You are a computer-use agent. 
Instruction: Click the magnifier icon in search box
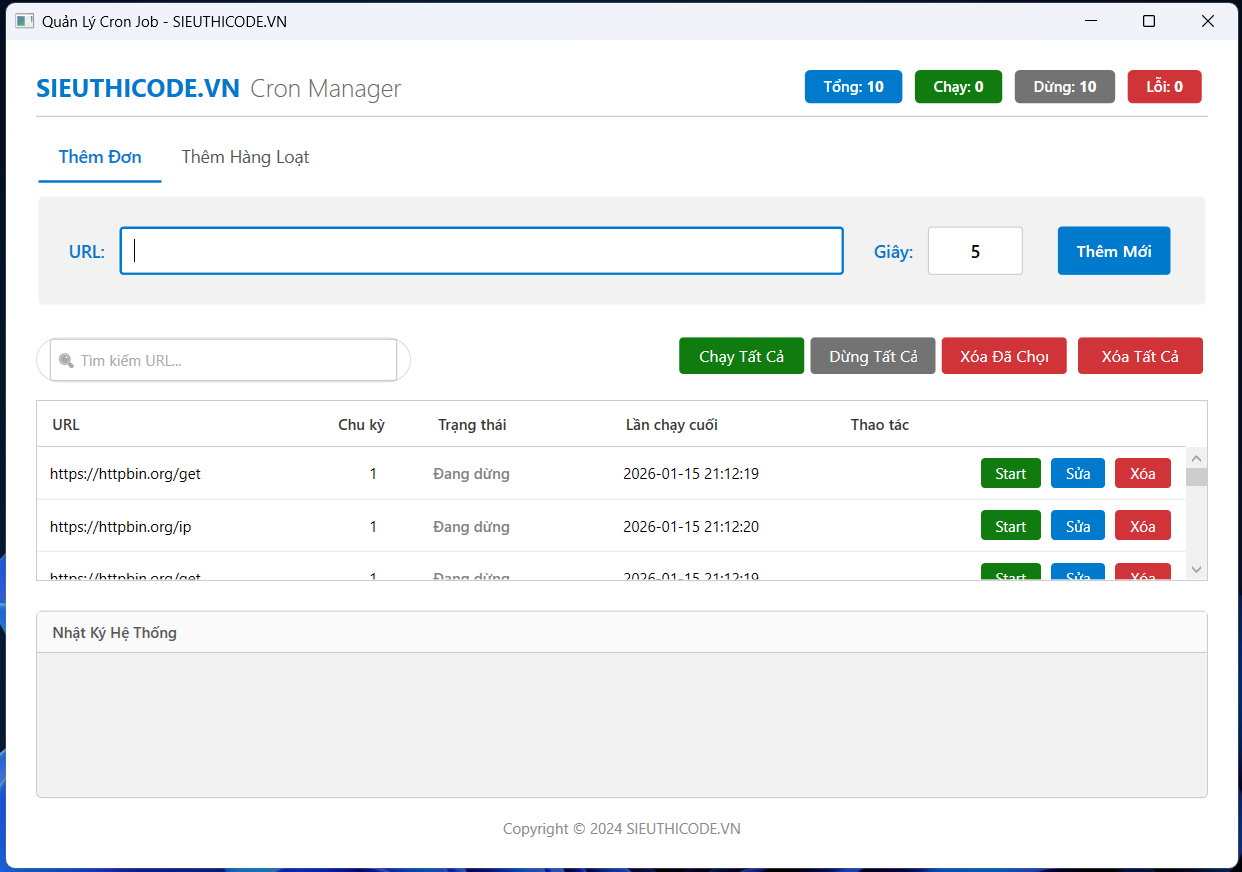66,361
